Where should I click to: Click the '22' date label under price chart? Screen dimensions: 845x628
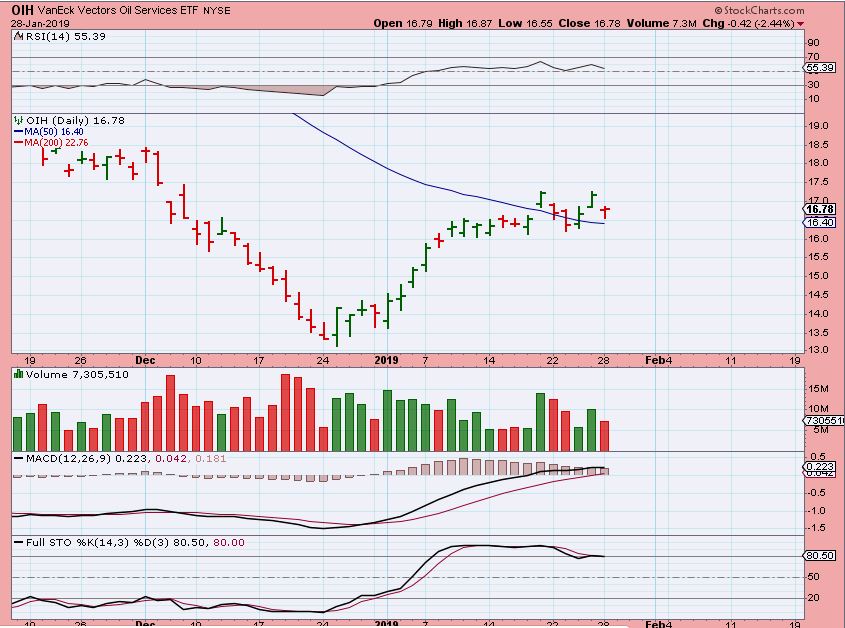[552, 361]
